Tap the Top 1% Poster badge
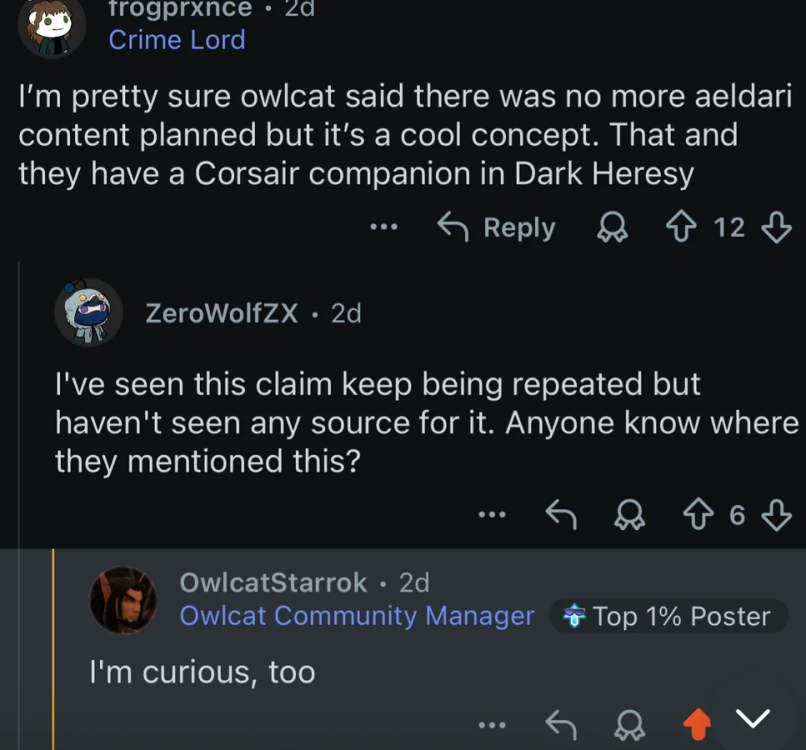Image resolution: width=806 pixels, height=750 pixels. click(668, 616)
